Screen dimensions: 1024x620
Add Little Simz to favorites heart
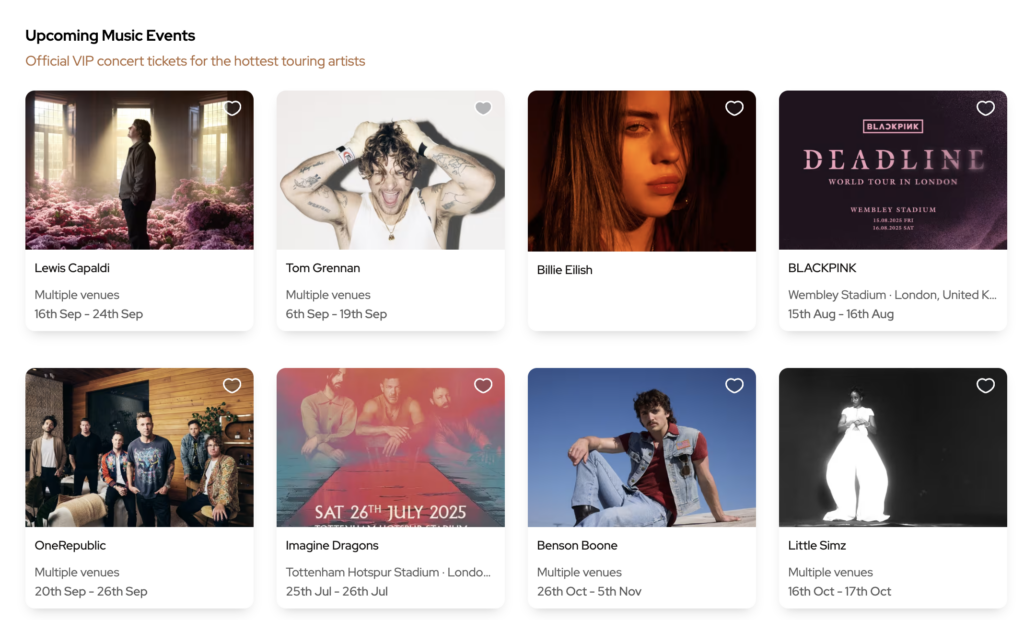coord(985,385)
